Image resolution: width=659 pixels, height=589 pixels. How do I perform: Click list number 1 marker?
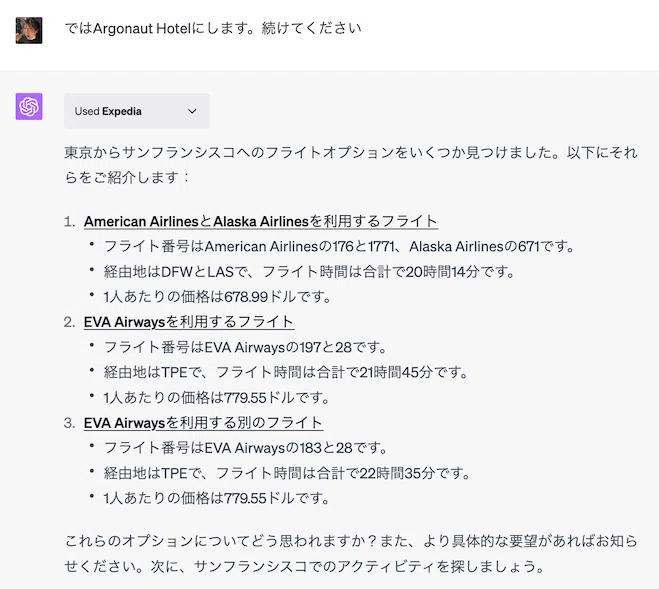69,222
